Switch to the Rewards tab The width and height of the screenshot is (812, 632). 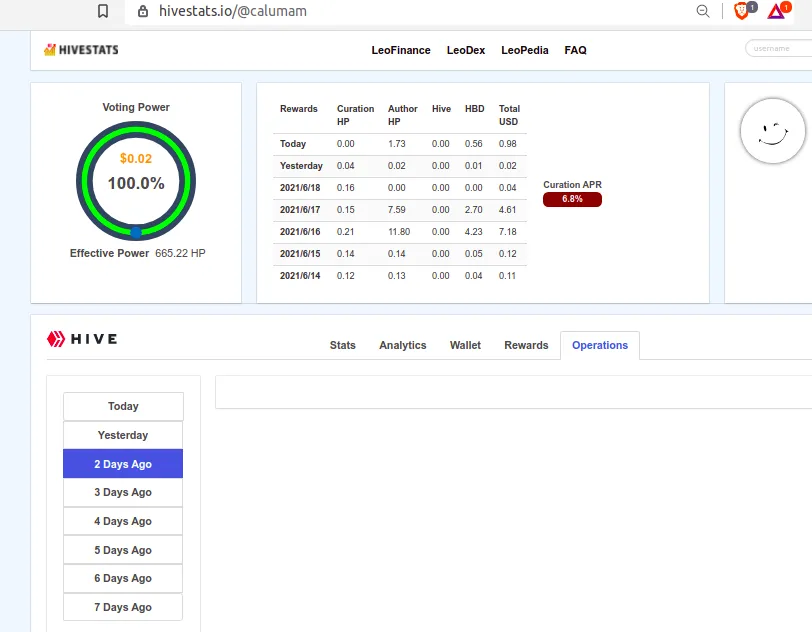coord(526,346)
